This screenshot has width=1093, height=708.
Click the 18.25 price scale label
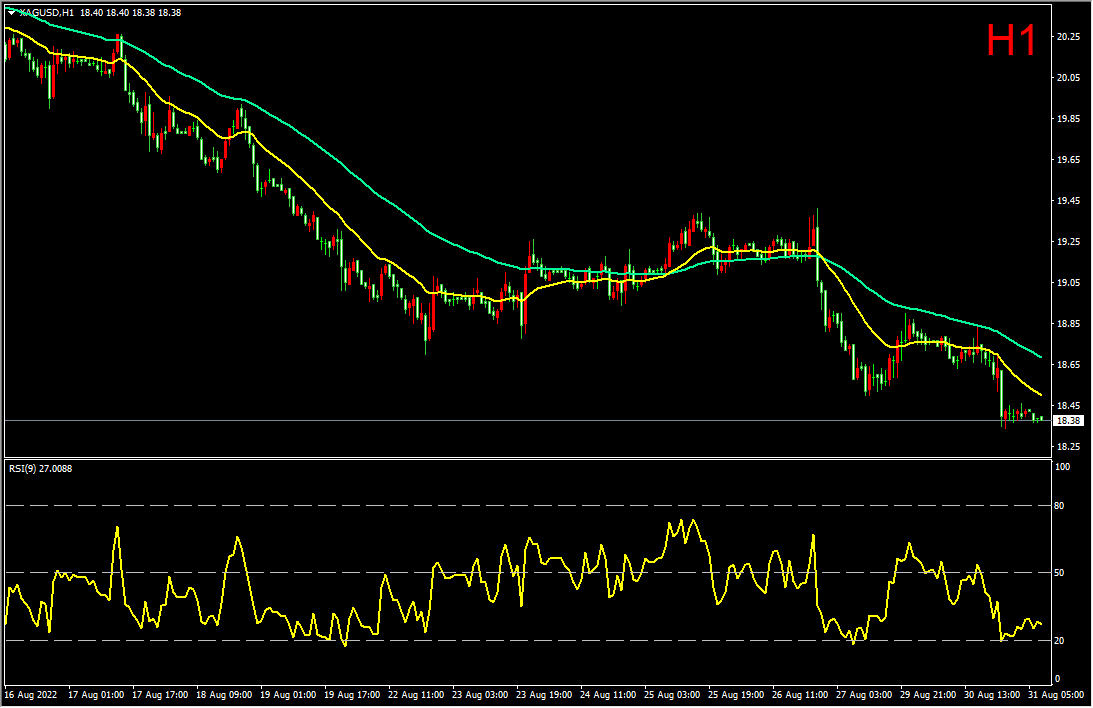pyautogui.click(x=1069, y=447)
